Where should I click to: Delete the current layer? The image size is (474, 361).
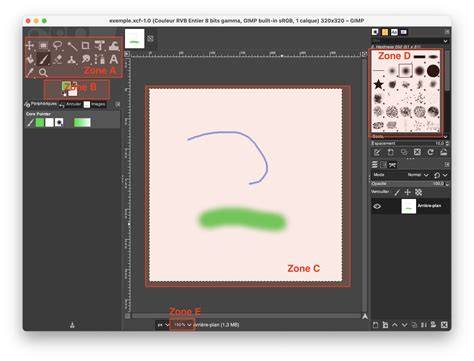(x=444, y=325)
